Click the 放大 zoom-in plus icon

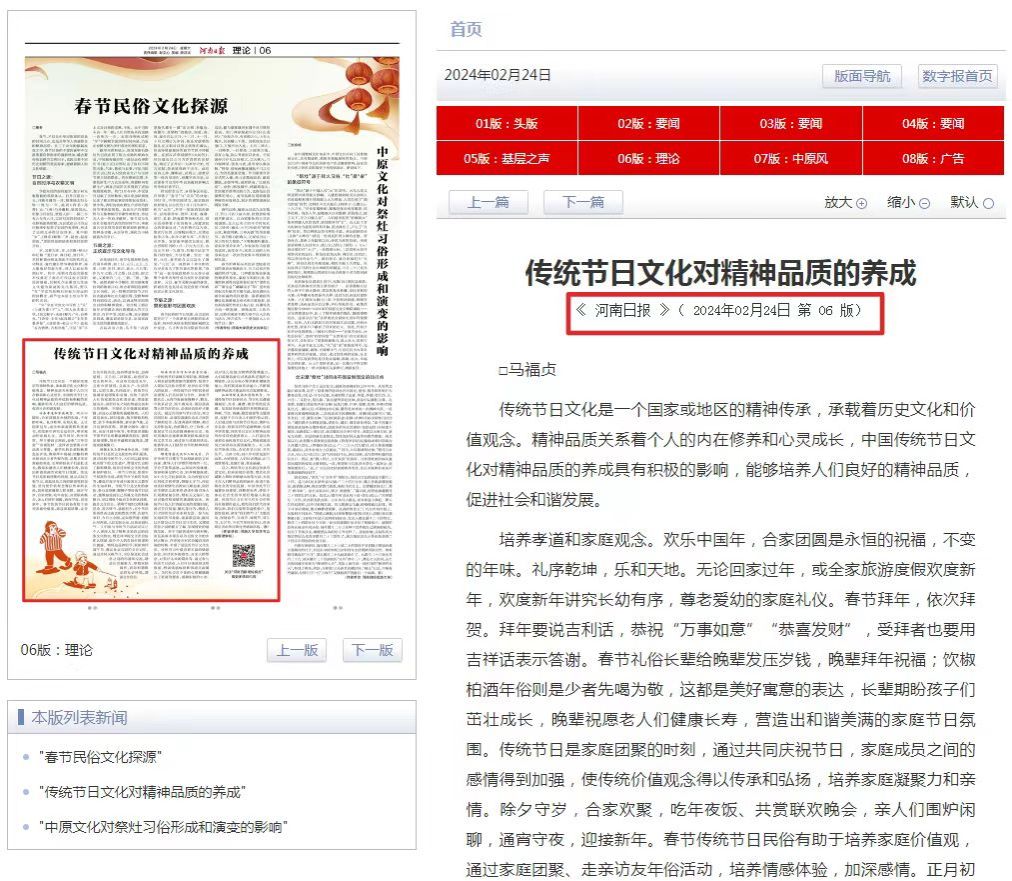point(861,203)
